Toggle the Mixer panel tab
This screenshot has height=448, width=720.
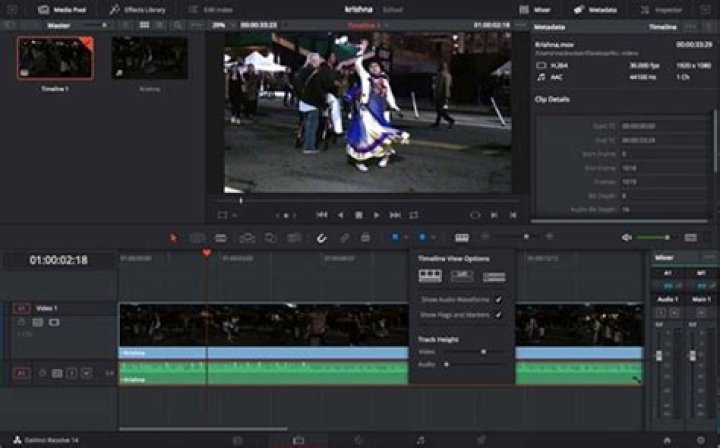pyautogui.click(x=535, y=10)
